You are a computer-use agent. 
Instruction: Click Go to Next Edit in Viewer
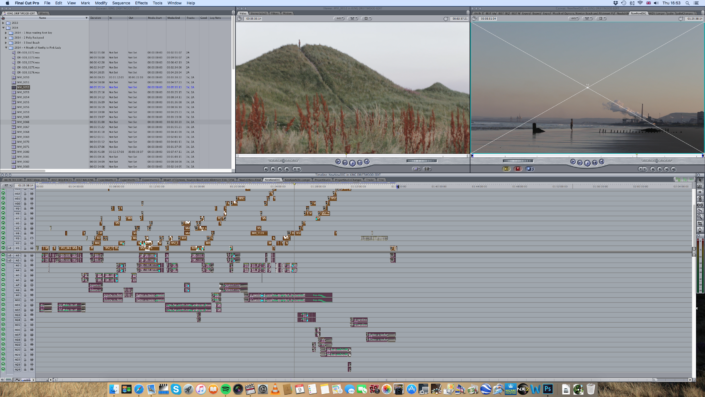366,162
